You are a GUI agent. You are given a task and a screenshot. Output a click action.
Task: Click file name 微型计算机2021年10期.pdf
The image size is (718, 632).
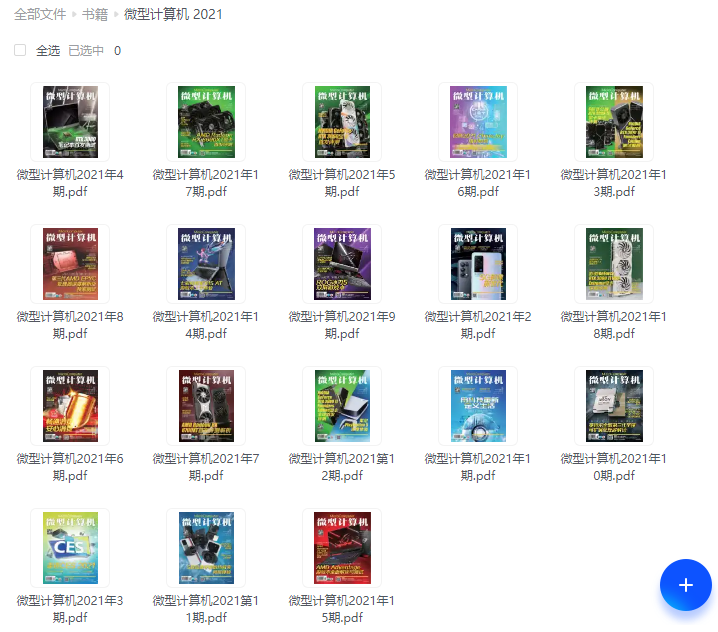tap(614, 467)
